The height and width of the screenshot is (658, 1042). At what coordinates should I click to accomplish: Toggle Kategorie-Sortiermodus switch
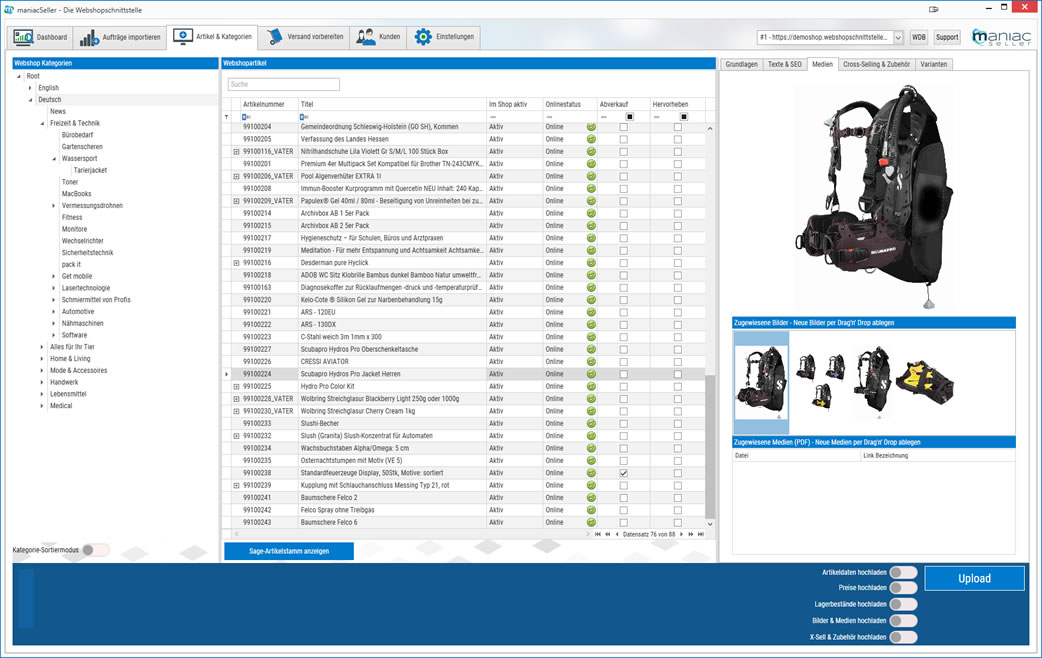[x=96, y=550]
